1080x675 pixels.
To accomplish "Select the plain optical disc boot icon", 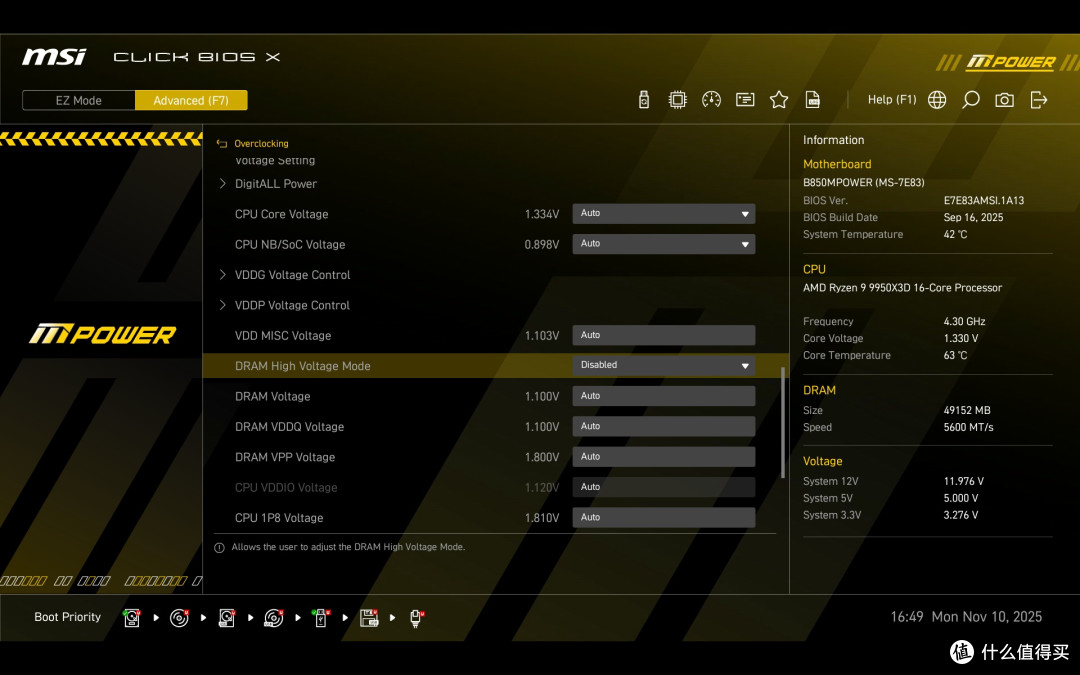I will [x=179, y=618].
